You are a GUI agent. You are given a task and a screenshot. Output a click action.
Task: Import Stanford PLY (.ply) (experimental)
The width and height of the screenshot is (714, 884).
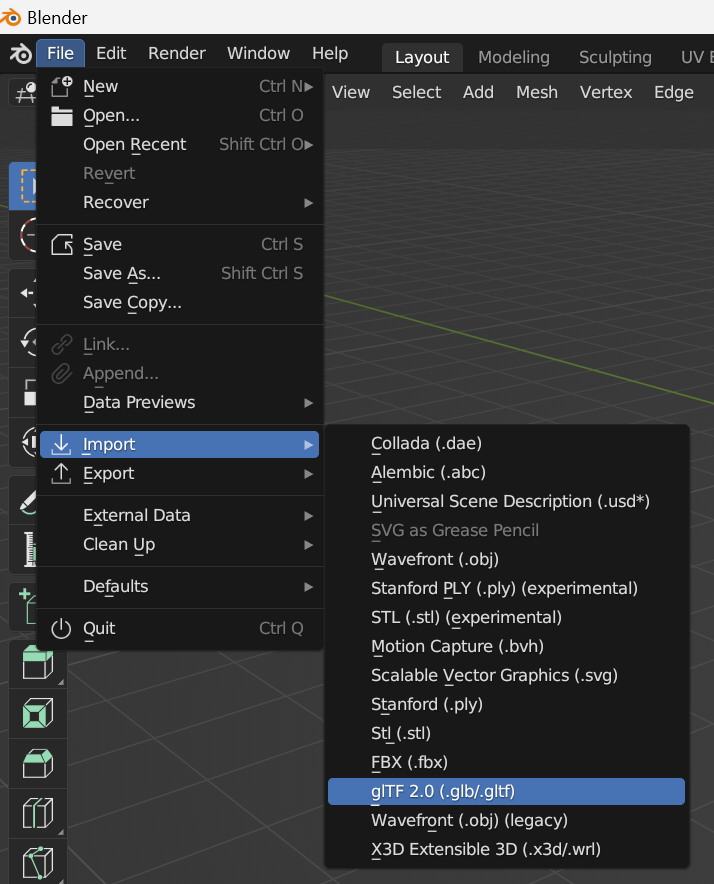506,589
